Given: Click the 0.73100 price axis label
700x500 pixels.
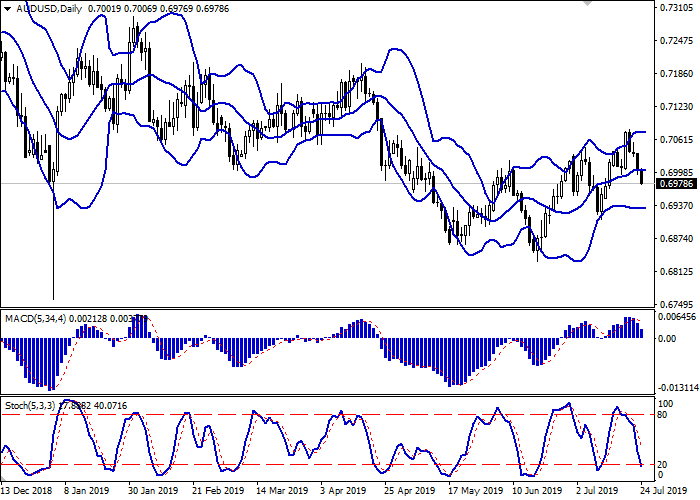Looking at the screenshot, I should 677,8.
